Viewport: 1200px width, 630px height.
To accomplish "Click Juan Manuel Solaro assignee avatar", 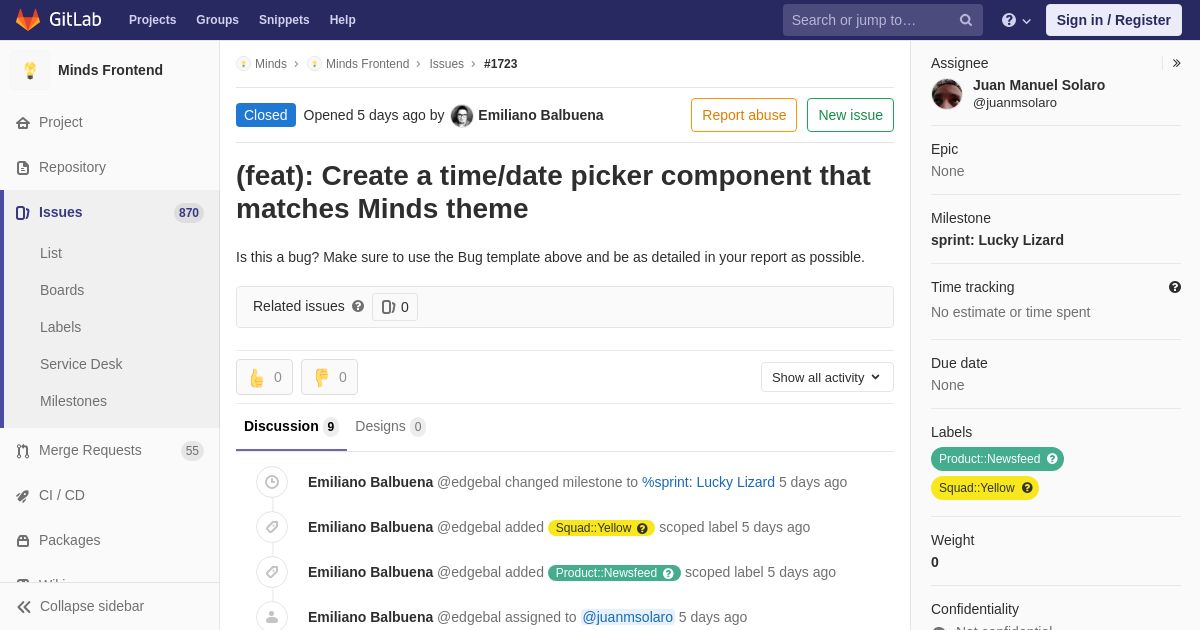I will pos(947,94).
